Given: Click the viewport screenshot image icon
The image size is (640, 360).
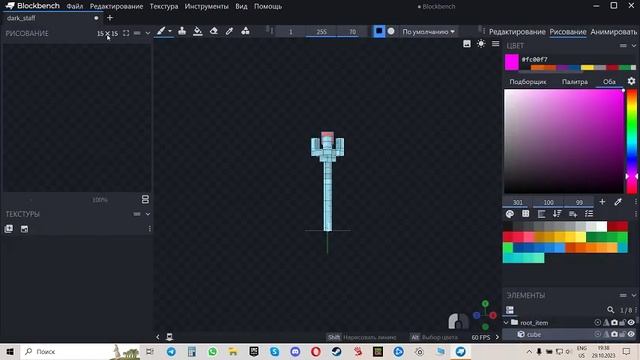Looking at the screenshot, I should [467, 44].
